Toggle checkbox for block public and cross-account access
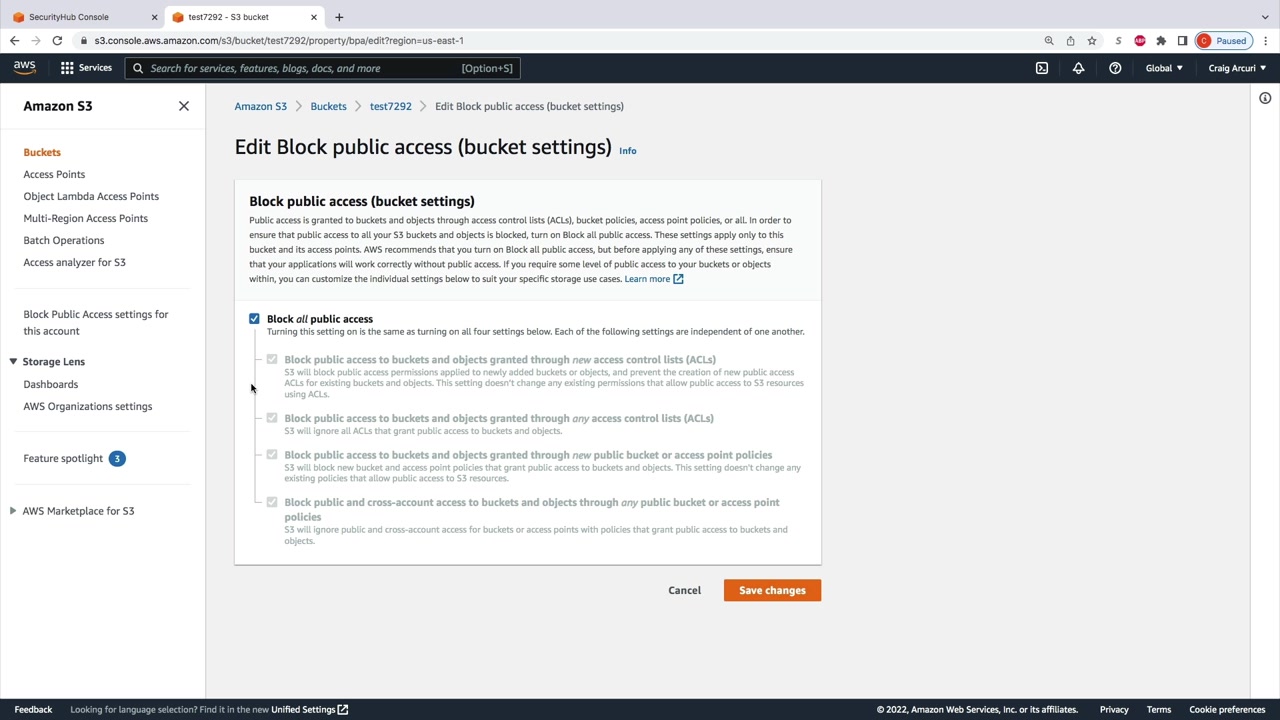 click(x=272, y=502)
